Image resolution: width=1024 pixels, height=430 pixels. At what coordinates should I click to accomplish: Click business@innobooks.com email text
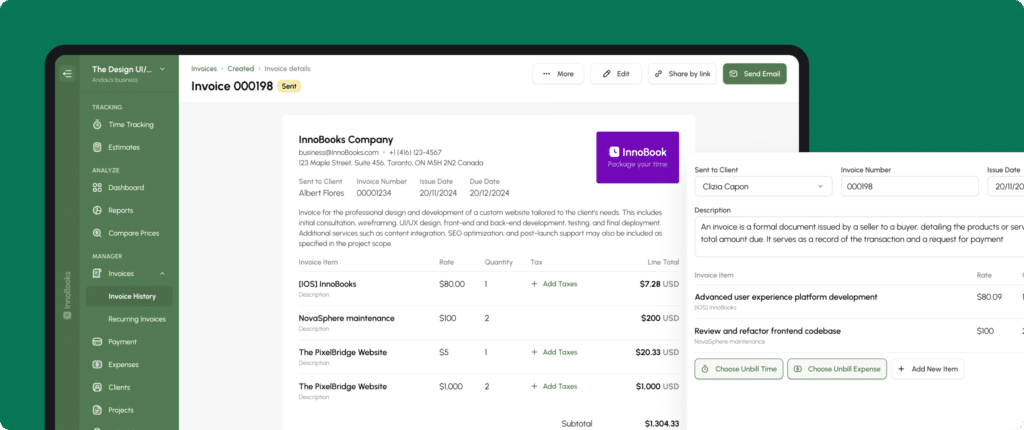[338, 152]
